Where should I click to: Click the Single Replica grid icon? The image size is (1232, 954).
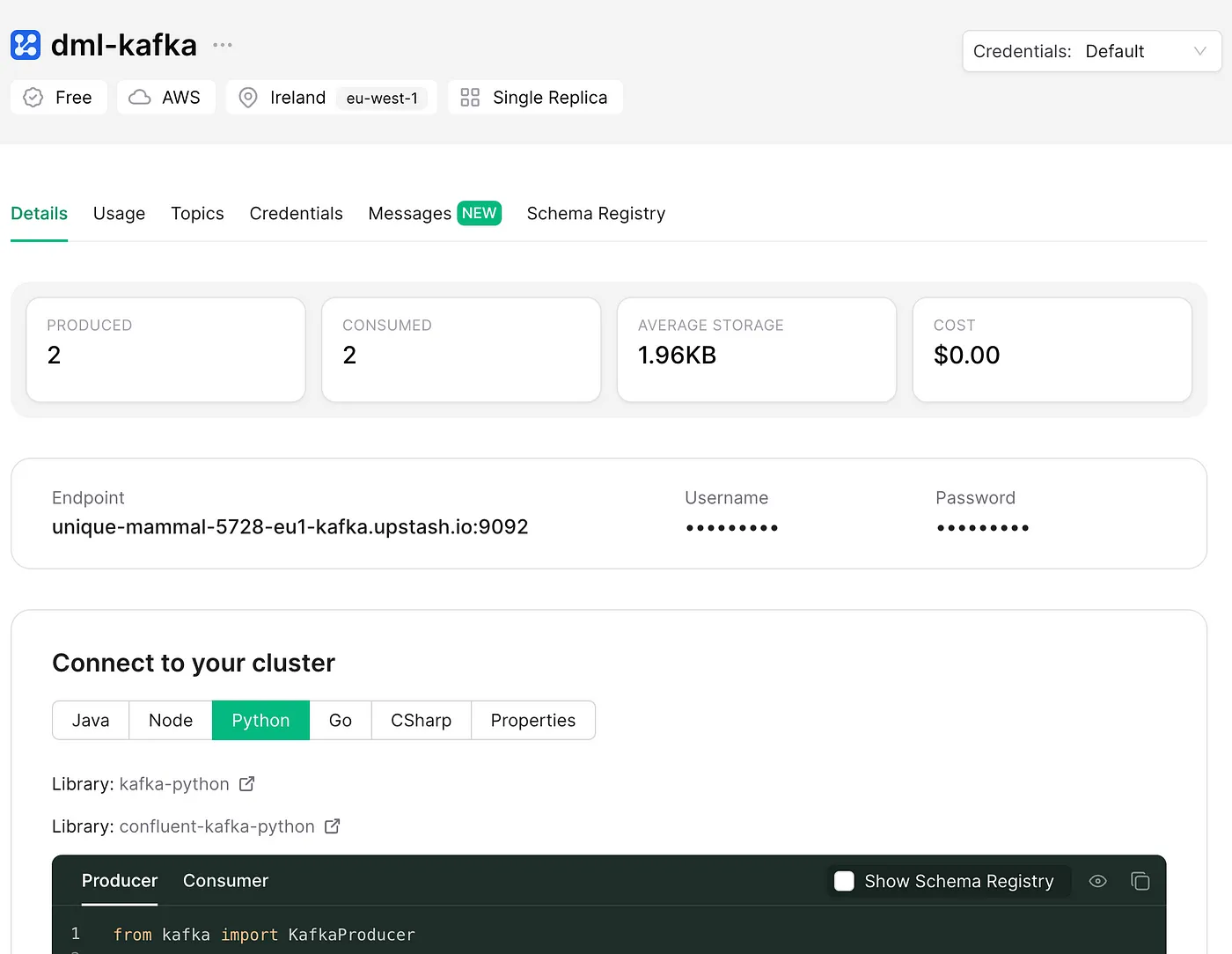pos(470,98)
